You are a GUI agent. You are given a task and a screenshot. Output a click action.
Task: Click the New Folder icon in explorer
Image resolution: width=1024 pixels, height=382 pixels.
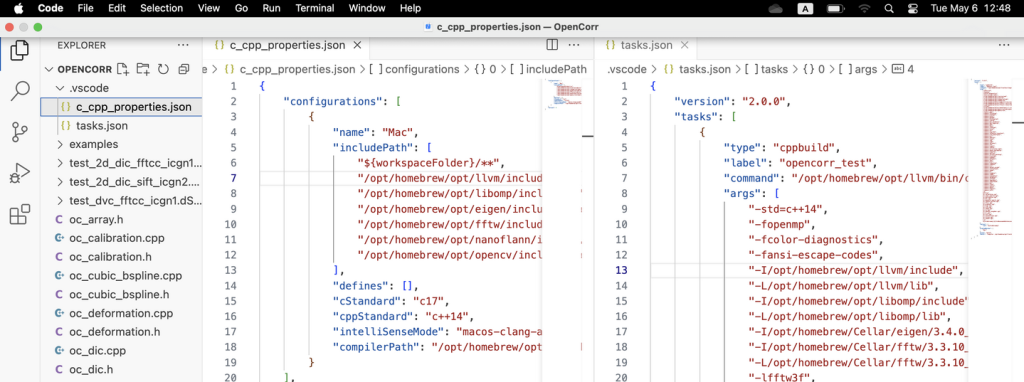pos(143,69)
